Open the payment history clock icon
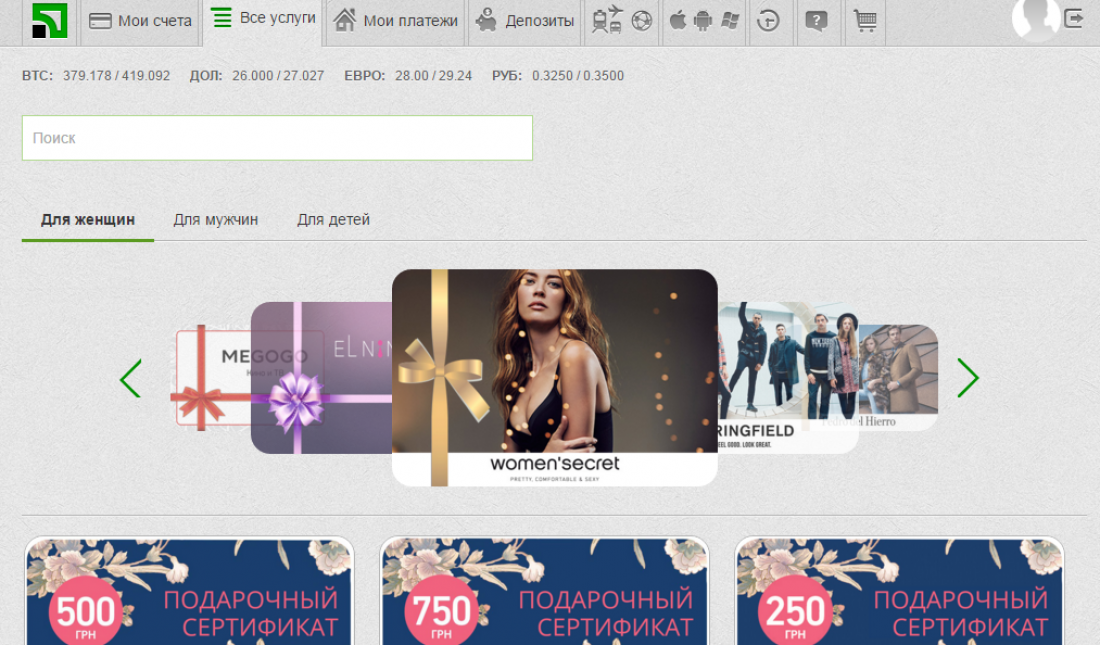This screenshot has height=645, width=1100. pyautogui.click(x=768, y=21)
